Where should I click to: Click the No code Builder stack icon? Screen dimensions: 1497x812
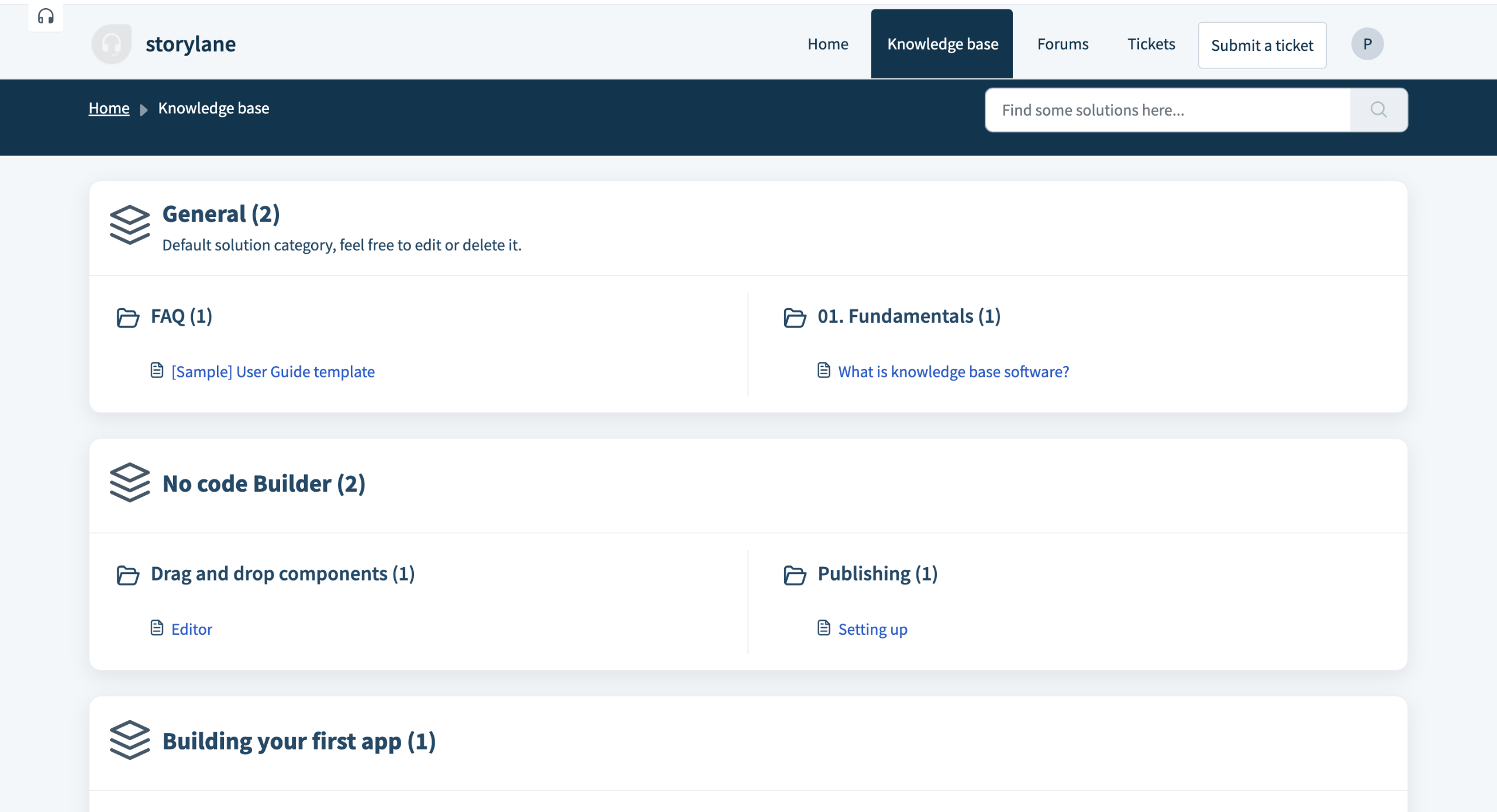(x=130, y=482)
